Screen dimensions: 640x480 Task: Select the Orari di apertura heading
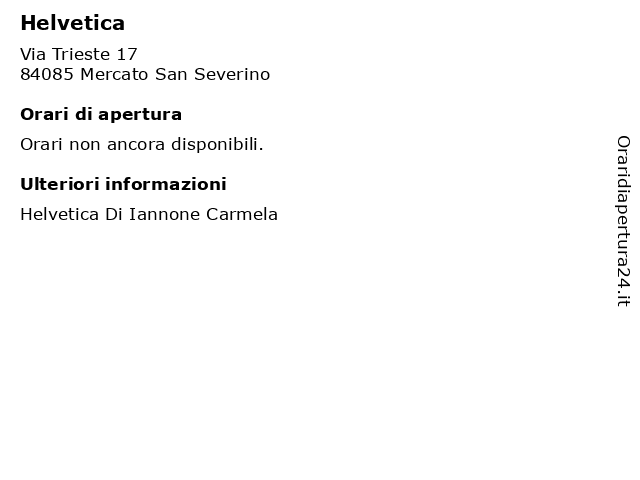[101, 115]
